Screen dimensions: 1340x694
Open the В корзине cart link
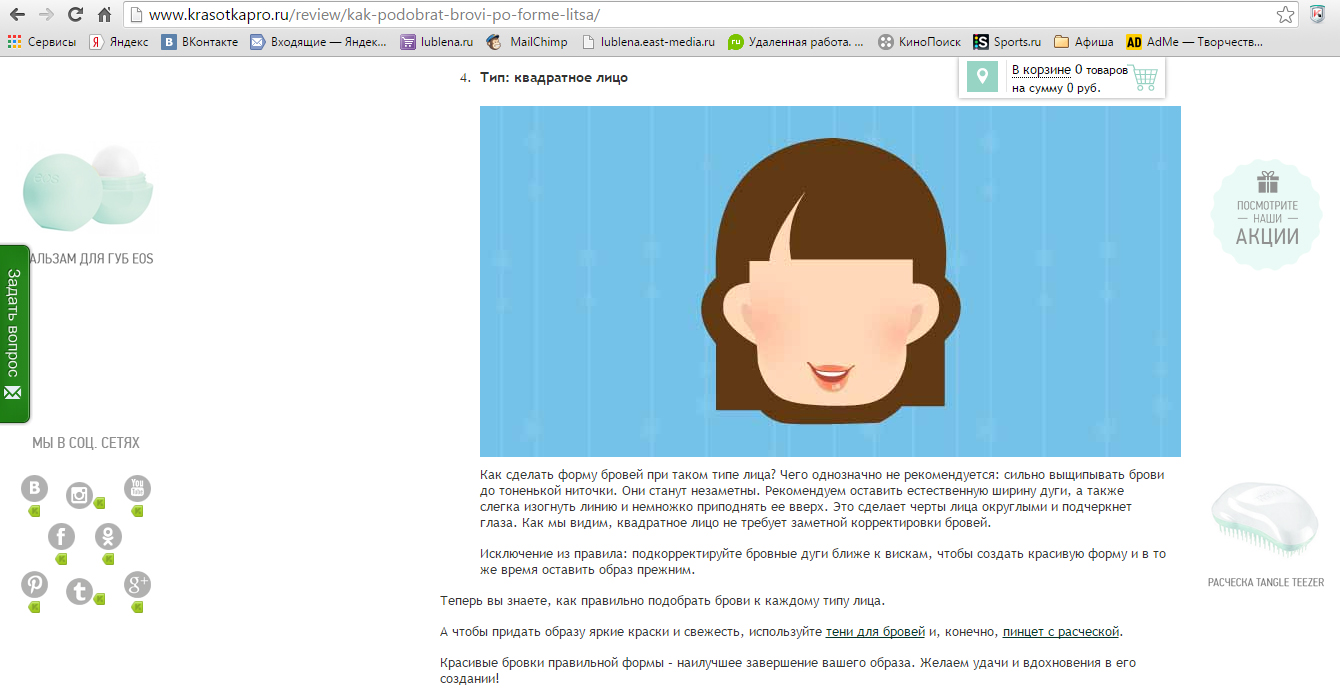[x=1041, y=70]
